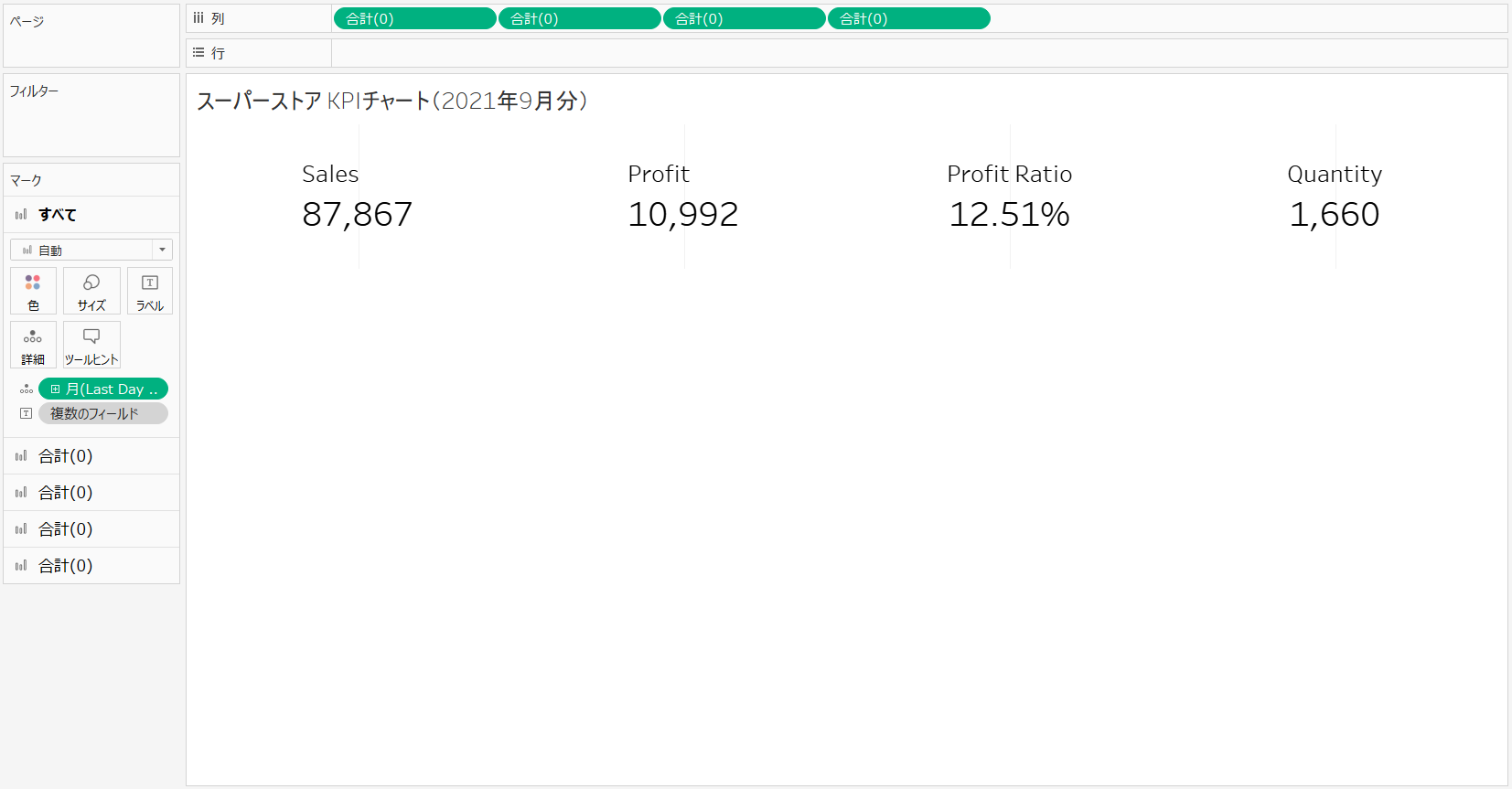Open the ラベル (label) marks button

[x=150, y=291]
